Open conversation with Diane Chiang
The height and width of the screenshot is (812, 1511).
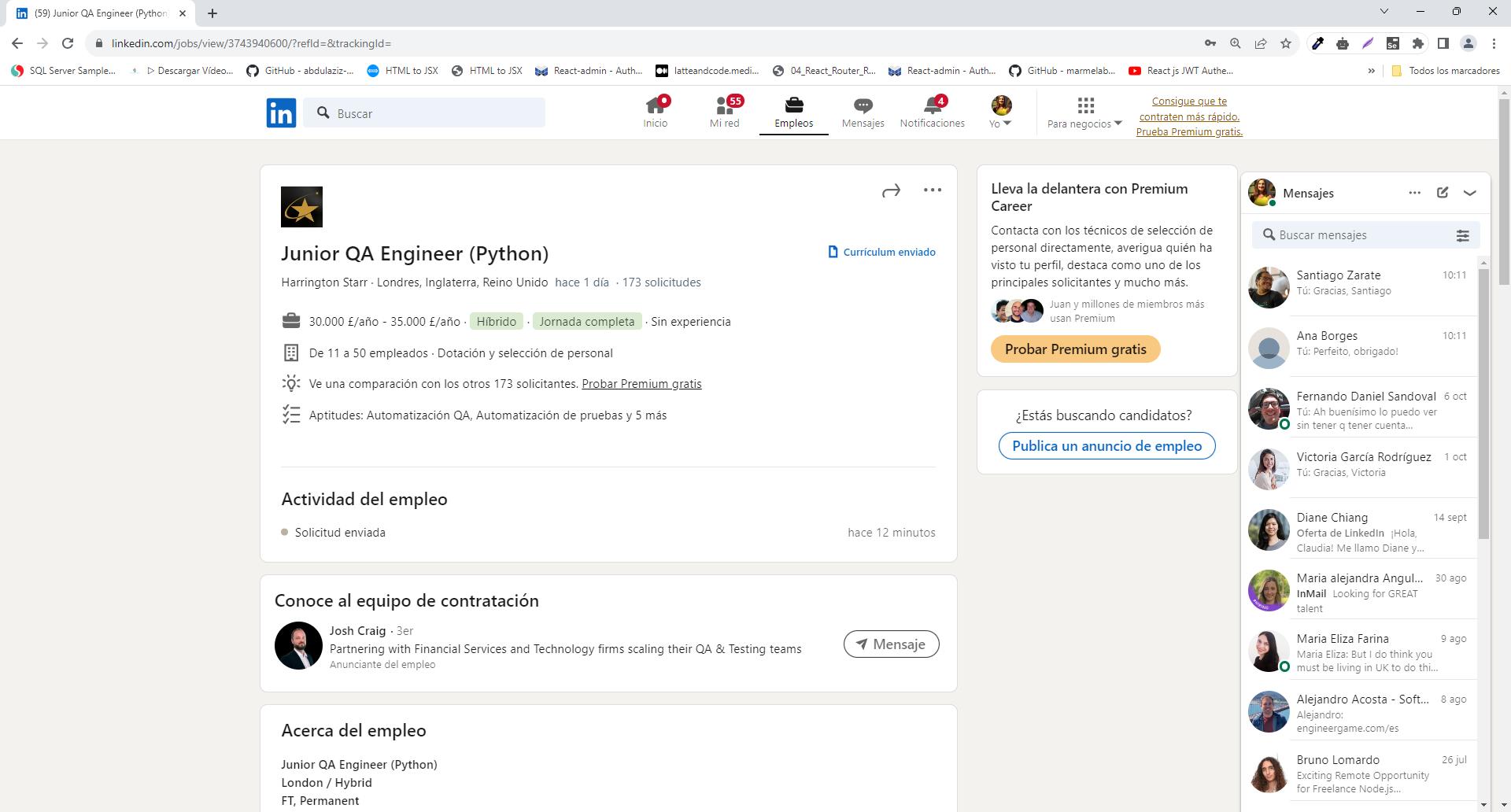click(1360, 529)
